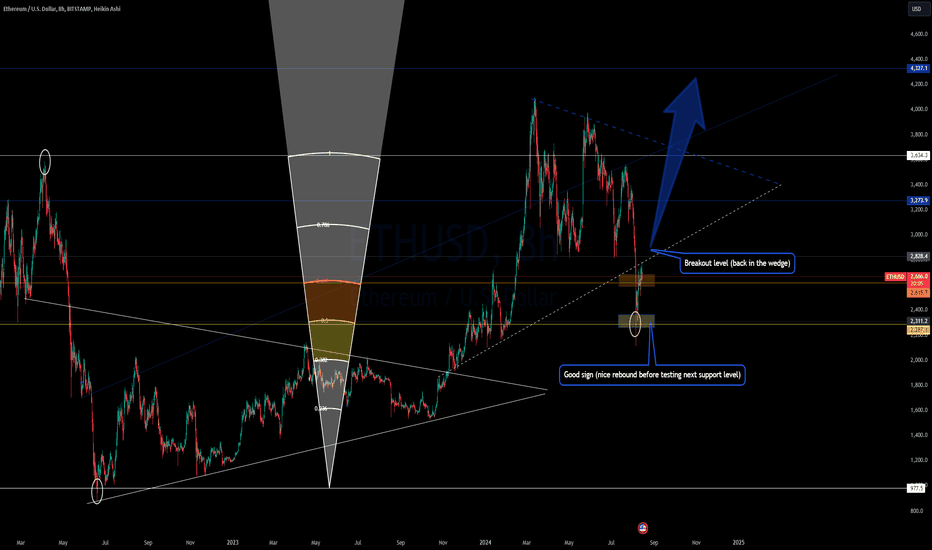The width and height of the screenshot is (932, 550).
Task: Select the 'Breakout level (back in the wedge)' callout
Action: (x=737, y=263)
